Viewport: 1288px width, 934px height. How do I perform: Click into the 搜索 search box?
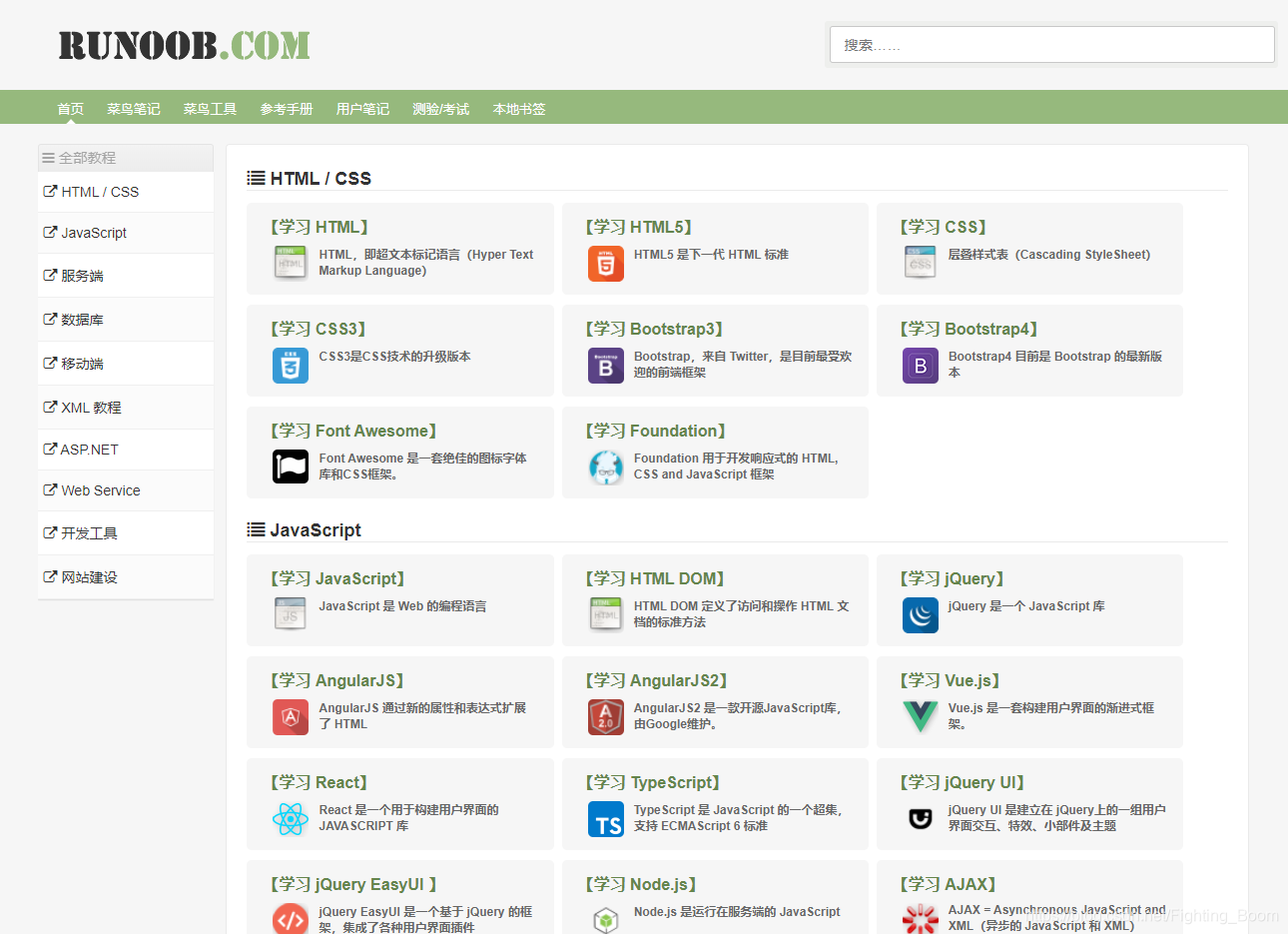coord(1051,45)
